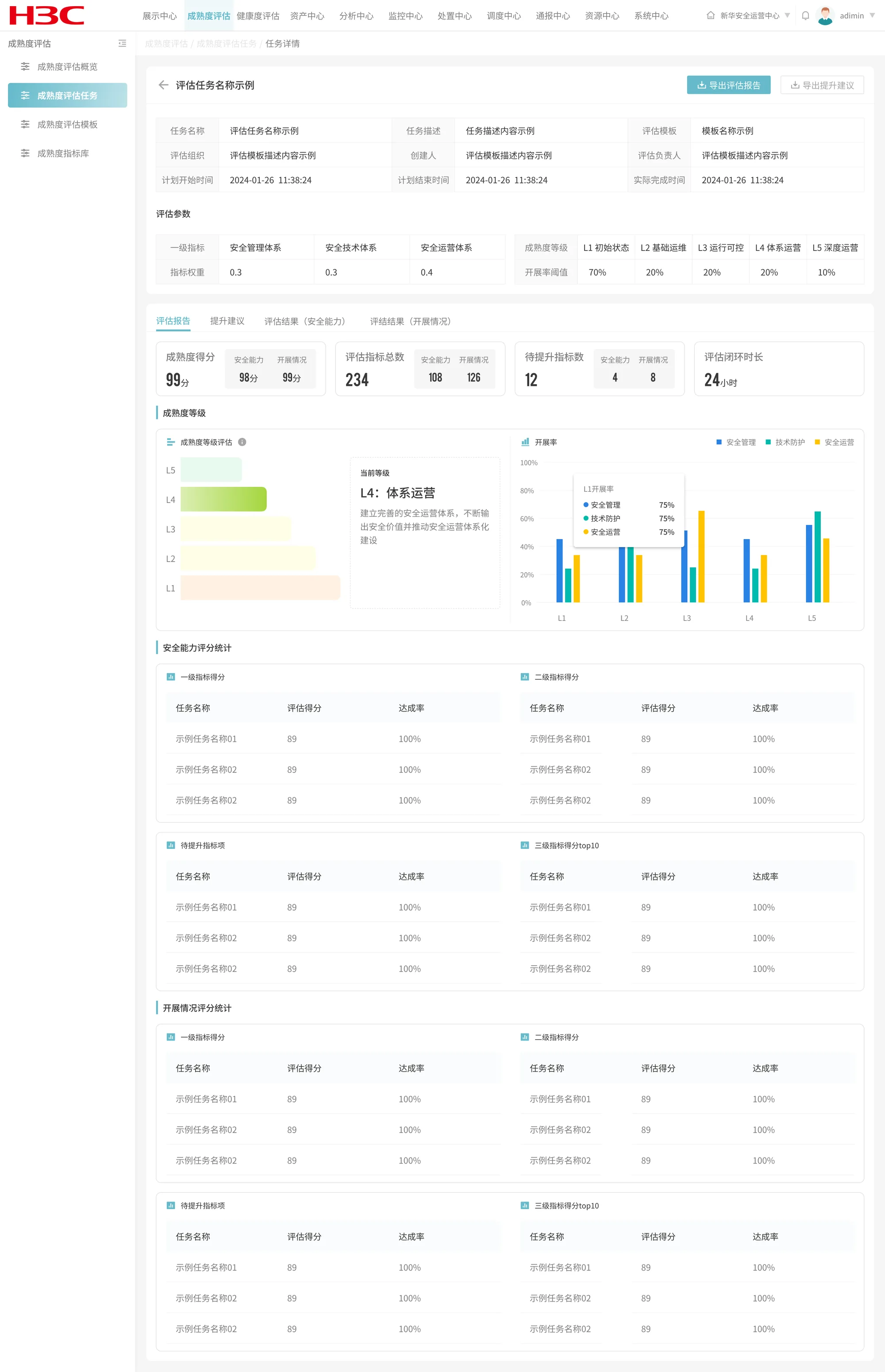The image size is (885, 1372).
Task: Click the L4 maturity level bar
Action: tap(223, 499)
